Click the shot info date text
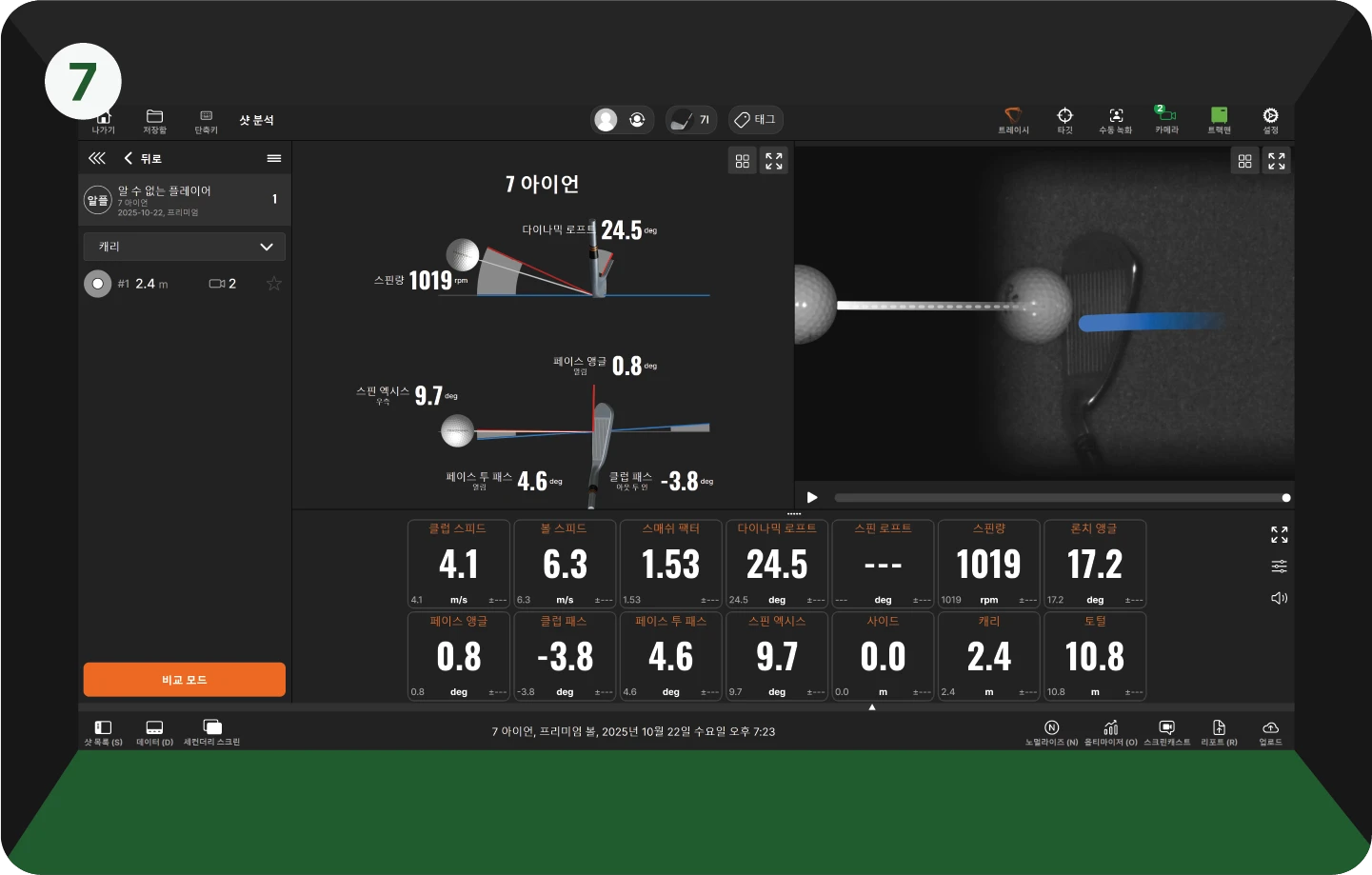The image size is (1372, 875). tap(633, 731)
